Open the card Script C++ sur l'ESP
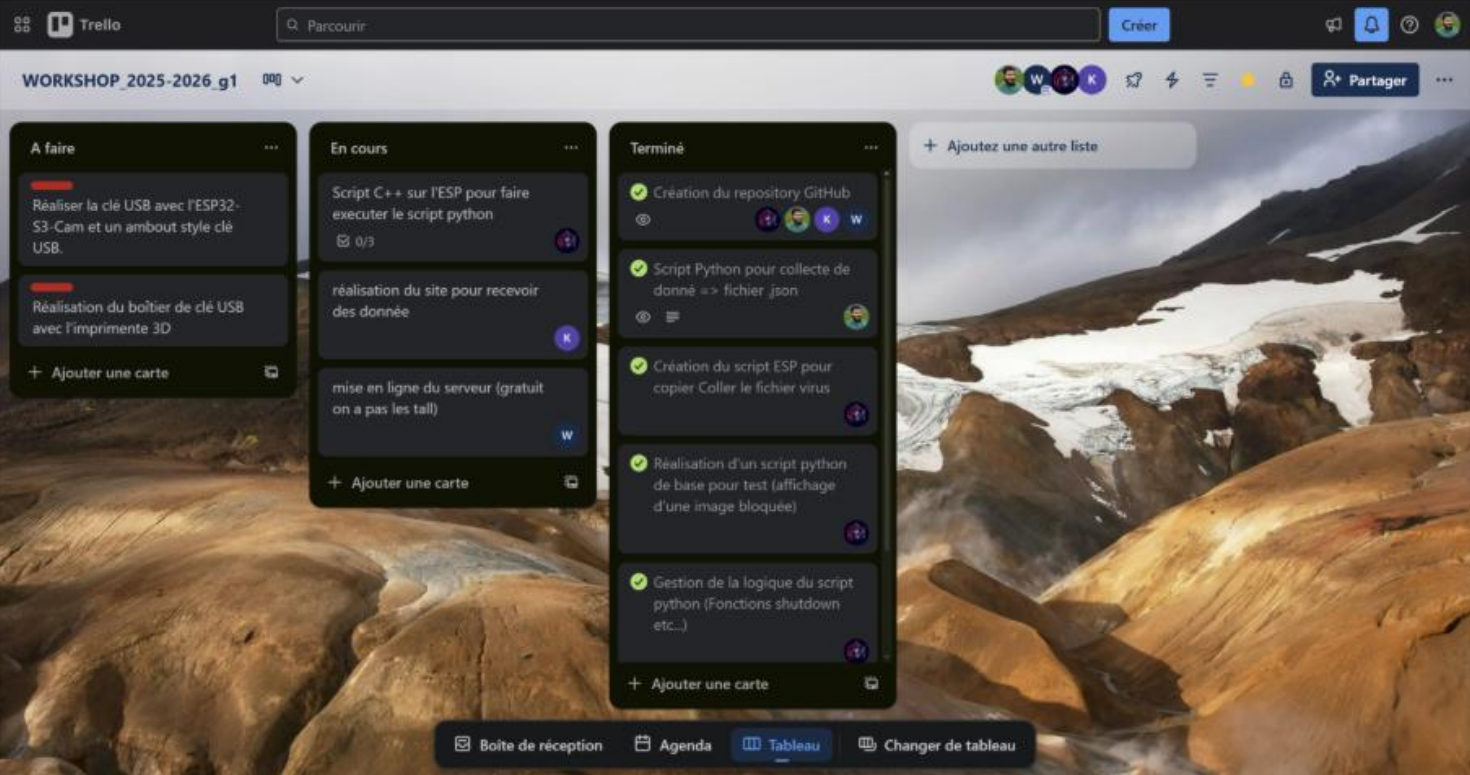This screenshot has height=775, width=1470. point(453,216)
